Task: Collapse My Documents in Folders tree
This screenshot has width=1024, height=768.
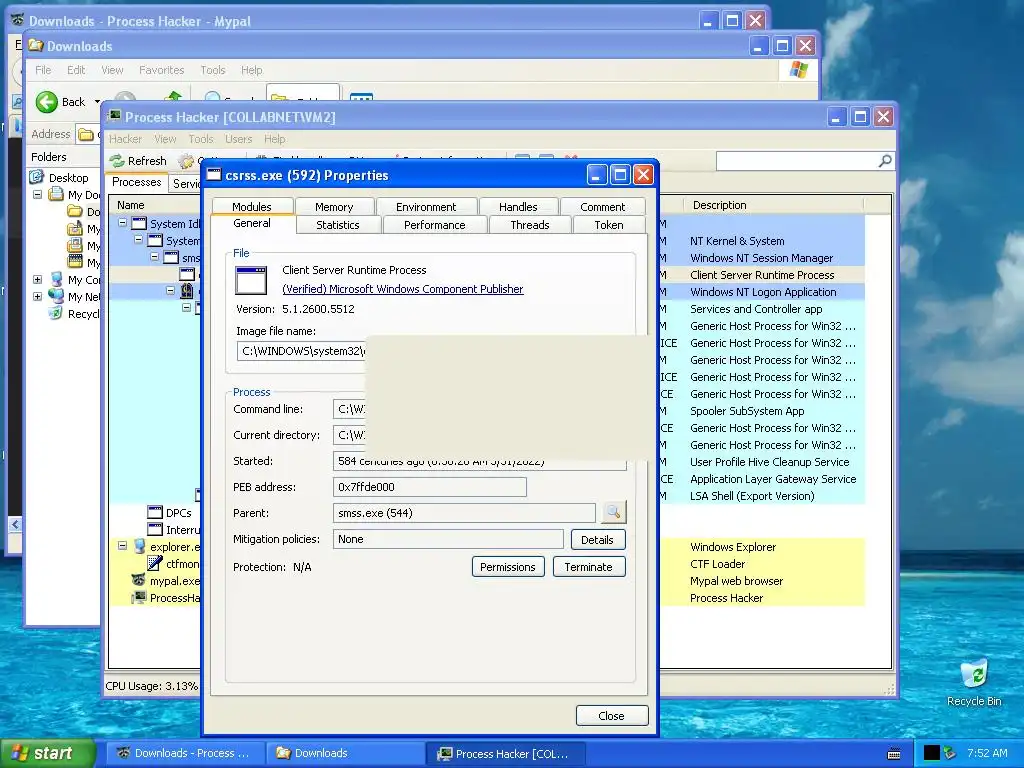Action: pos(37,195)
